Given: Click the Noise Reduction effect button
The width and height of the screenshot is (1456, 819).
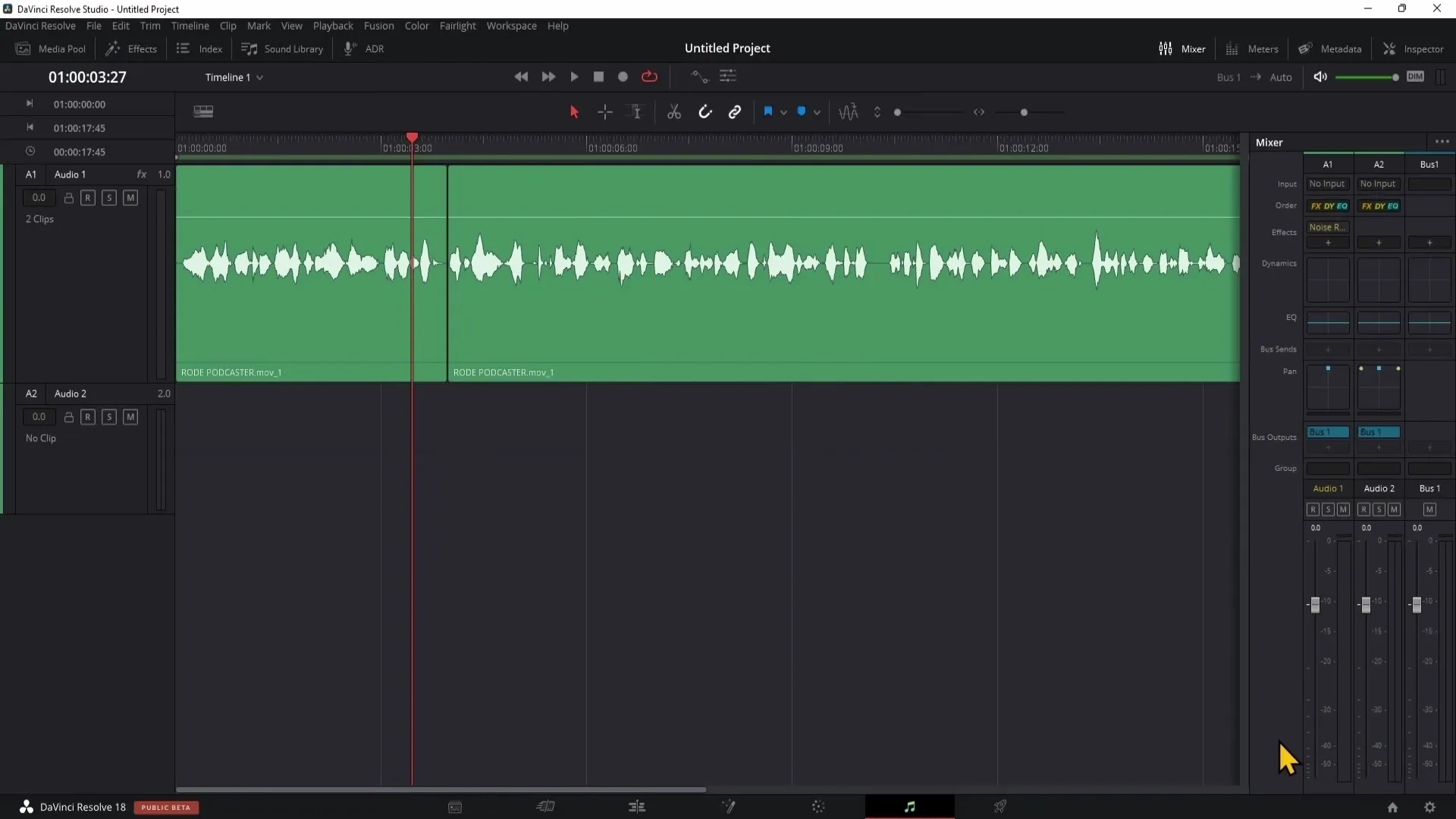Looking at the screenshot, I should point(1327,226).
